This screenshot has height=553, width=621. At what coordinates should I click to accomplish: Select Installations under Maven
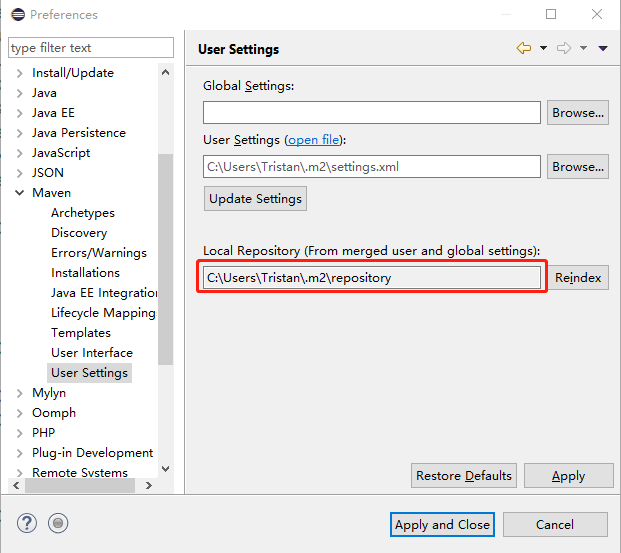(86, 273)
